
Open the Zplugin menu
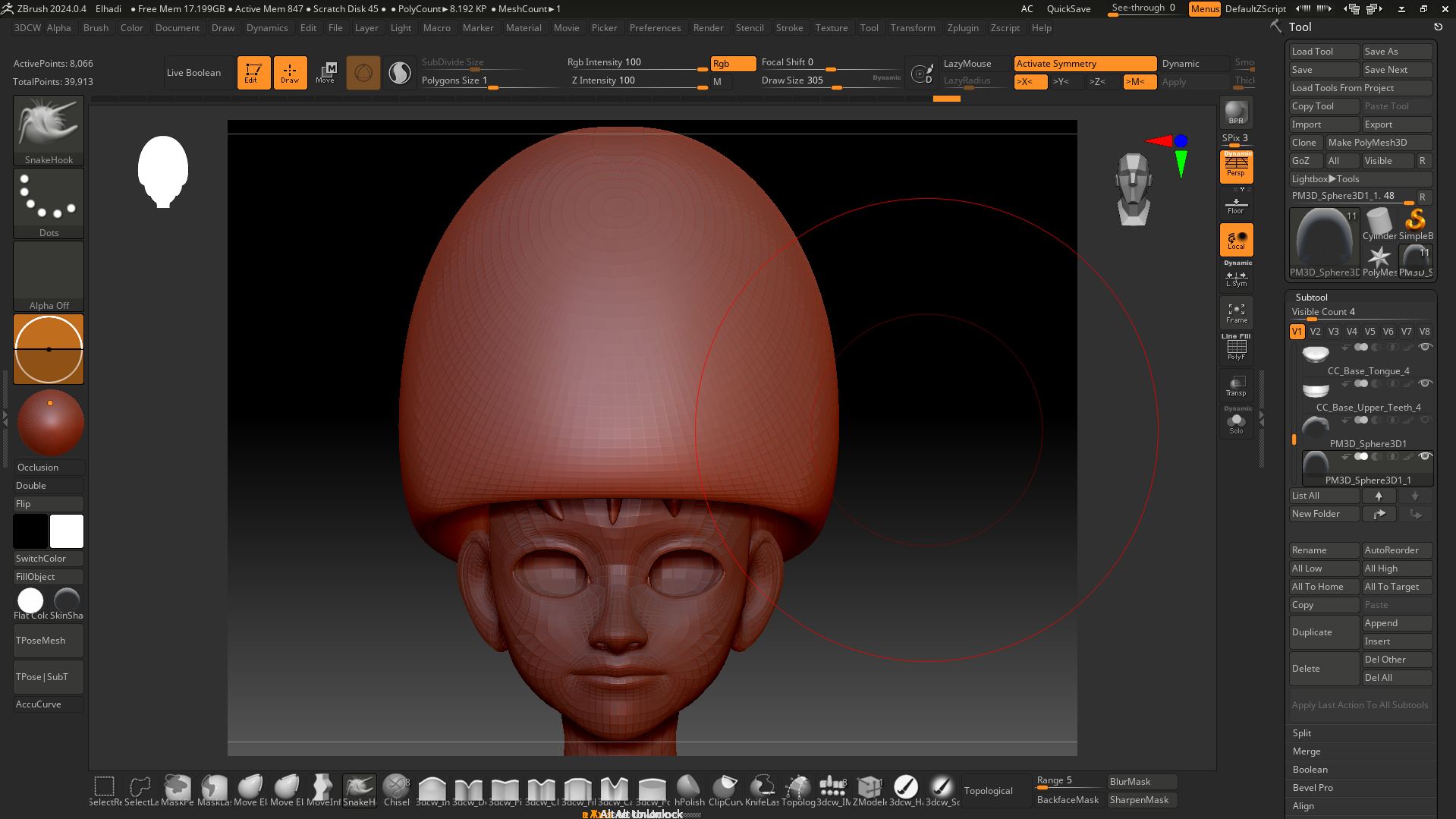(x=963, y=28)
